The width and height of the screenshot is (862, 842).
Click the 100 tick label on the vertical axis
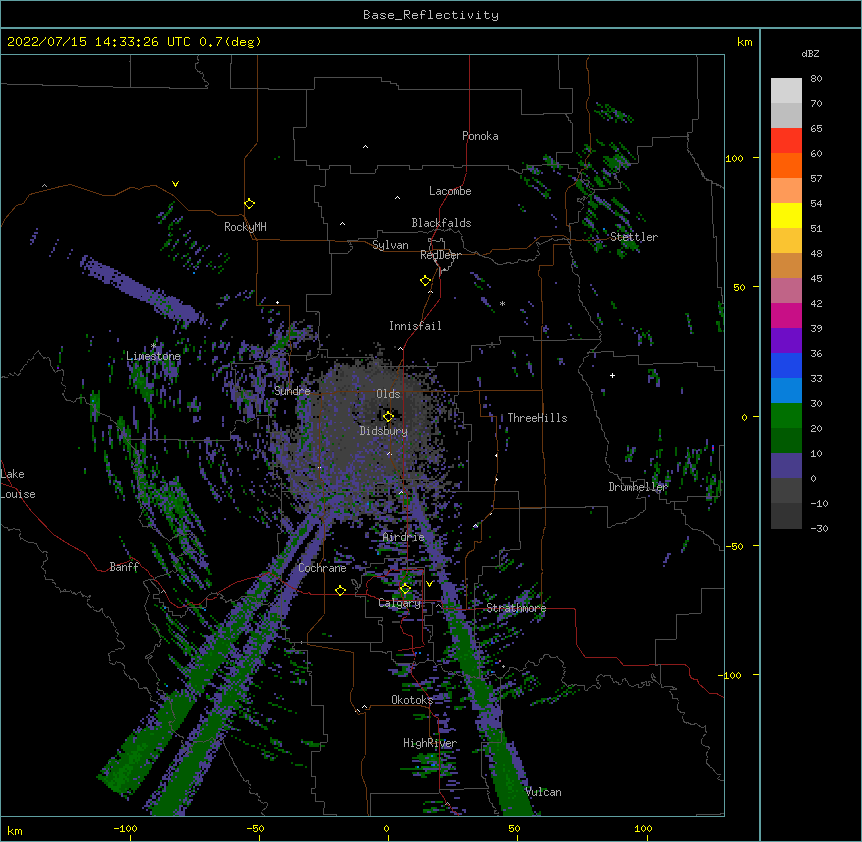pyautogui.click(x=734, y=158)
